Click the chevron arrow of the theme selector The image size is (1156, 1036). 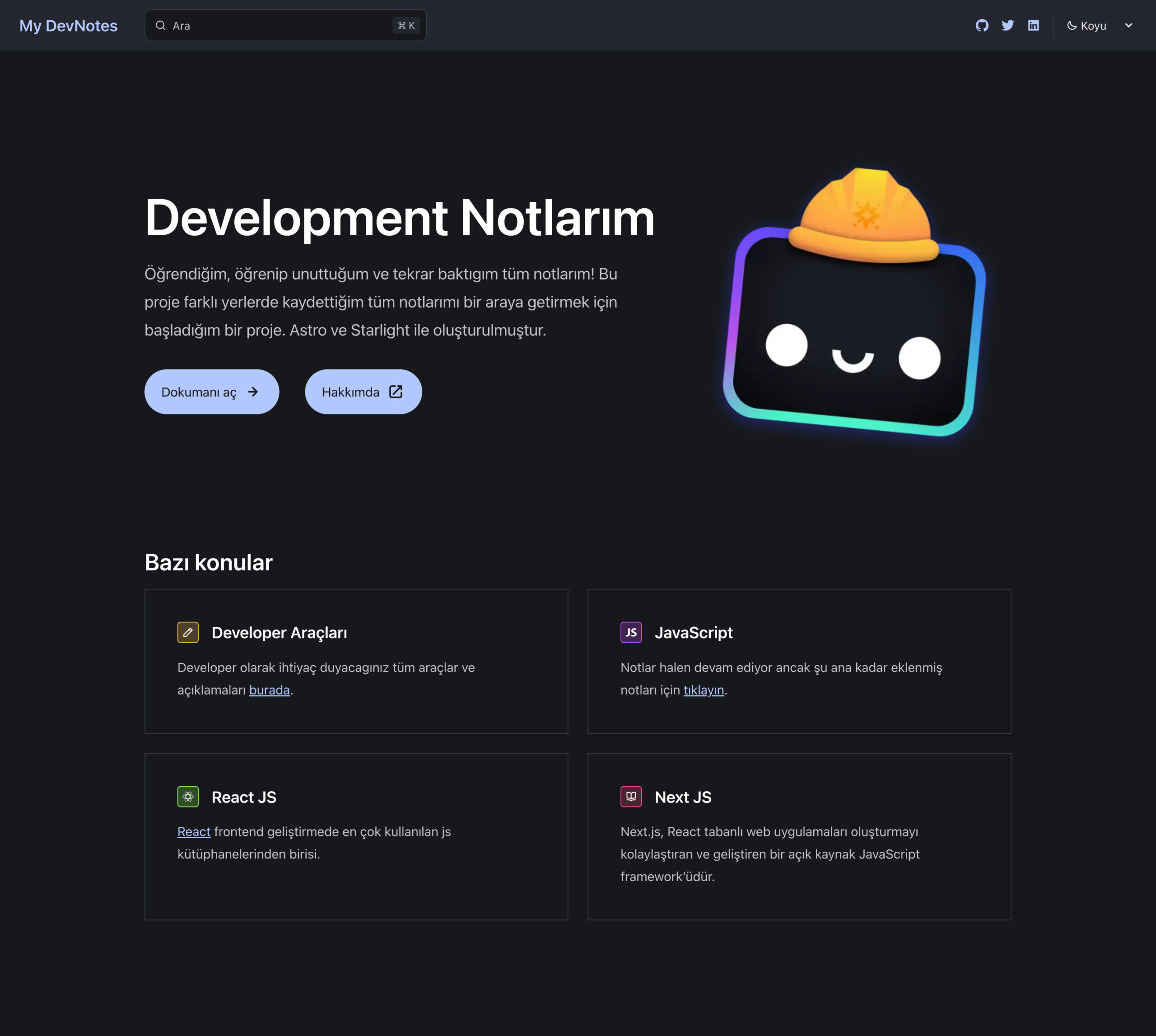click(1128, 26)
